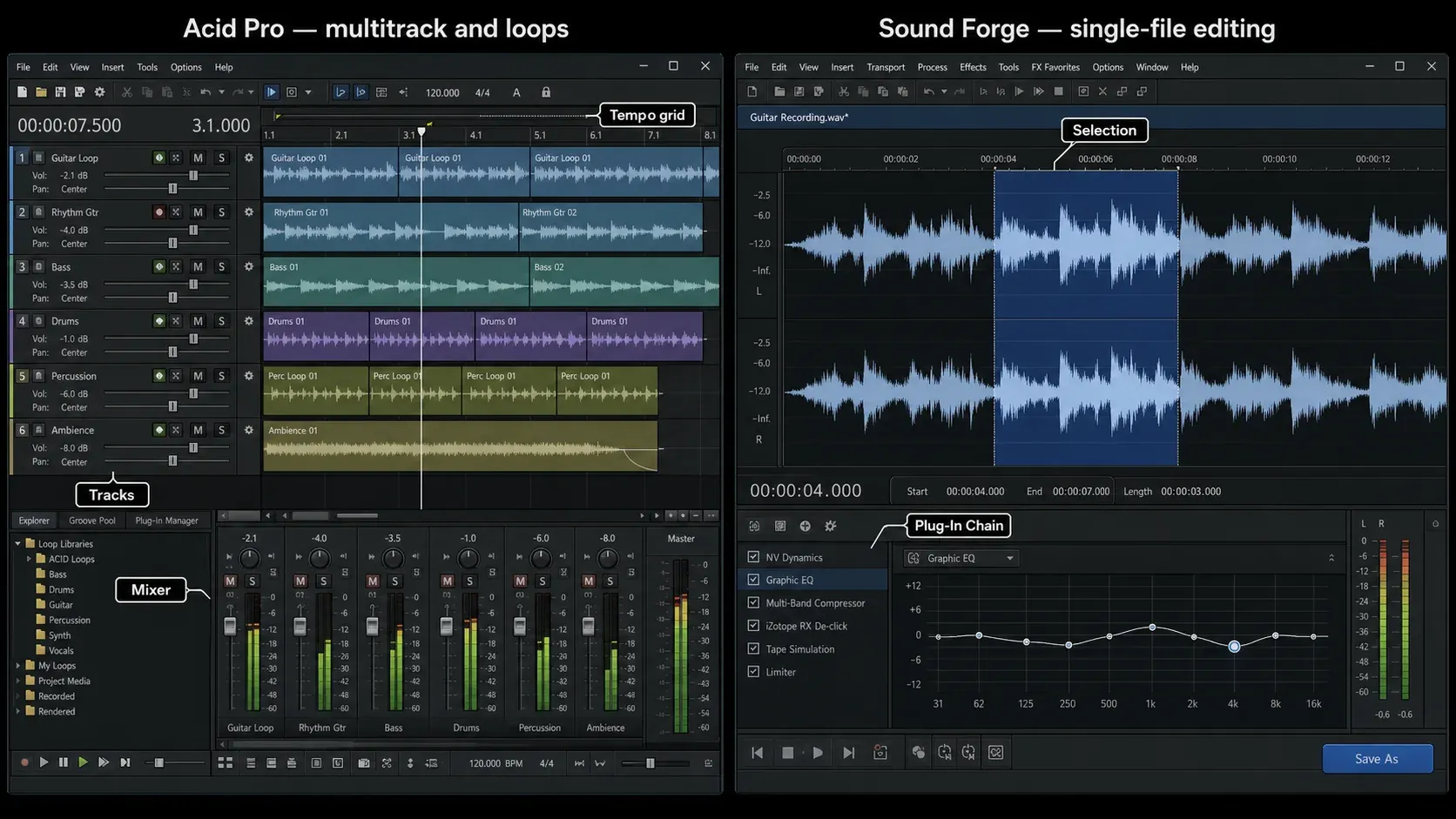Open the Insert menu in Acid Pro
This screenshot has height=819, width=1456.
(x=112, y=67)
